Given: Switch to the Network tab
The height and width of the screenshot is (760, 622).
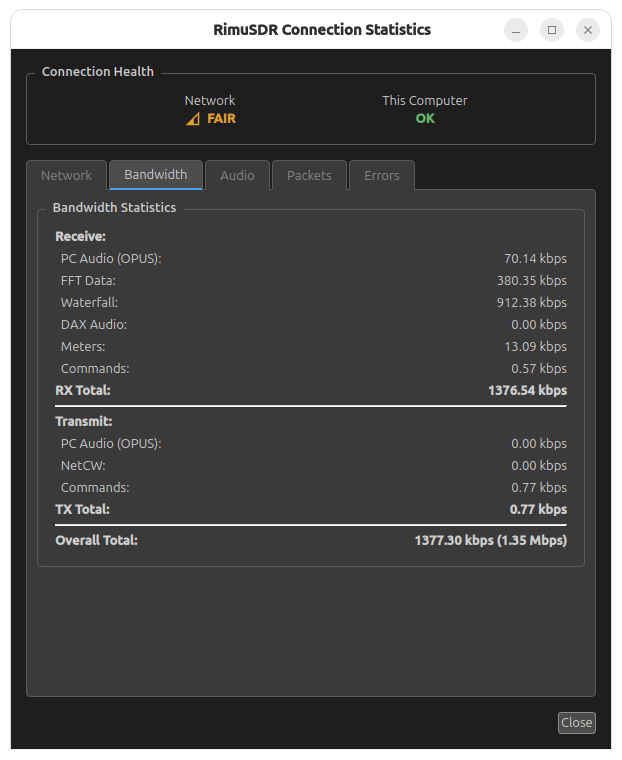Looking at the screenshot, I should (66, 175).
